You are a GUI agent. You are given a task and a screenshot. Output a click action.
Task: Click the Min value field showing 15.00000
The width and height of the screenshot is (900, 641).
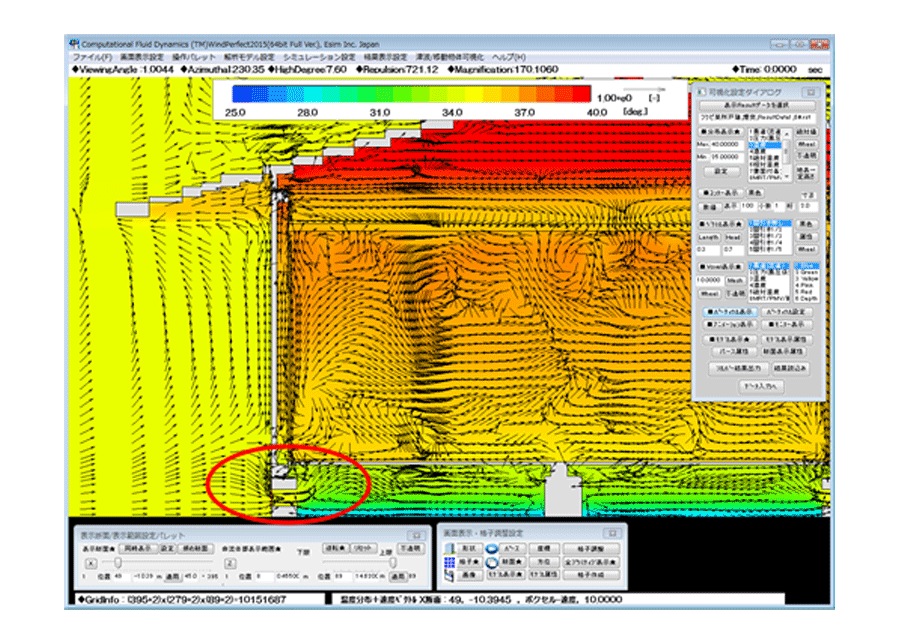(727, 157)
